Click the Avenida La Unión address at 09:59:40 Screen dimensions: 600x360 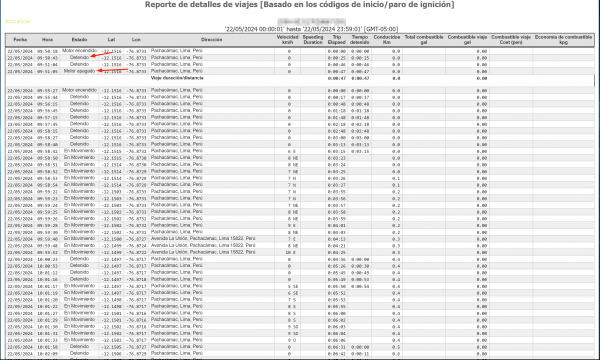coord(203,239)
